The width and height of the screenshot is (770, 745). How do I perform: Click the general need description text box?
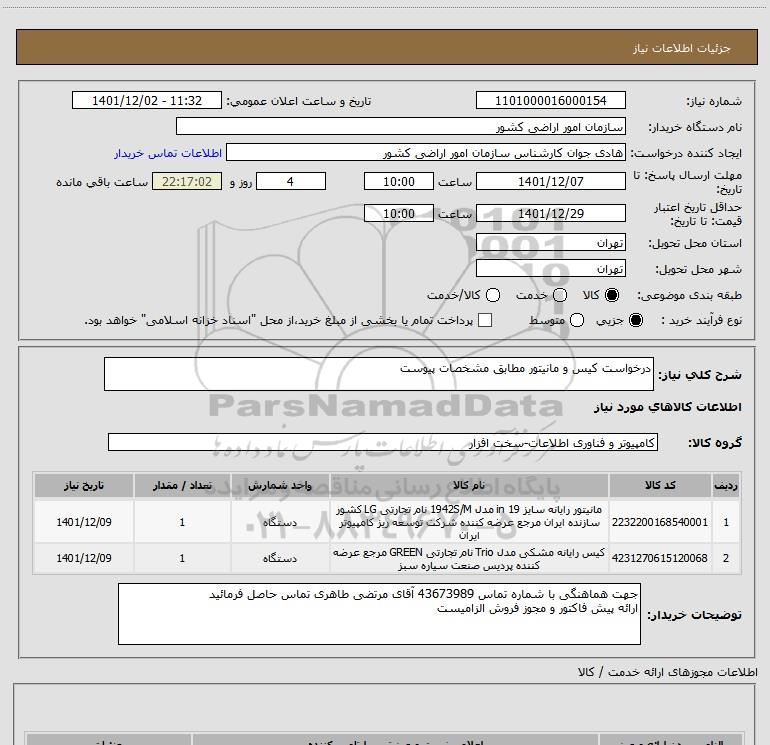point(379,374)
